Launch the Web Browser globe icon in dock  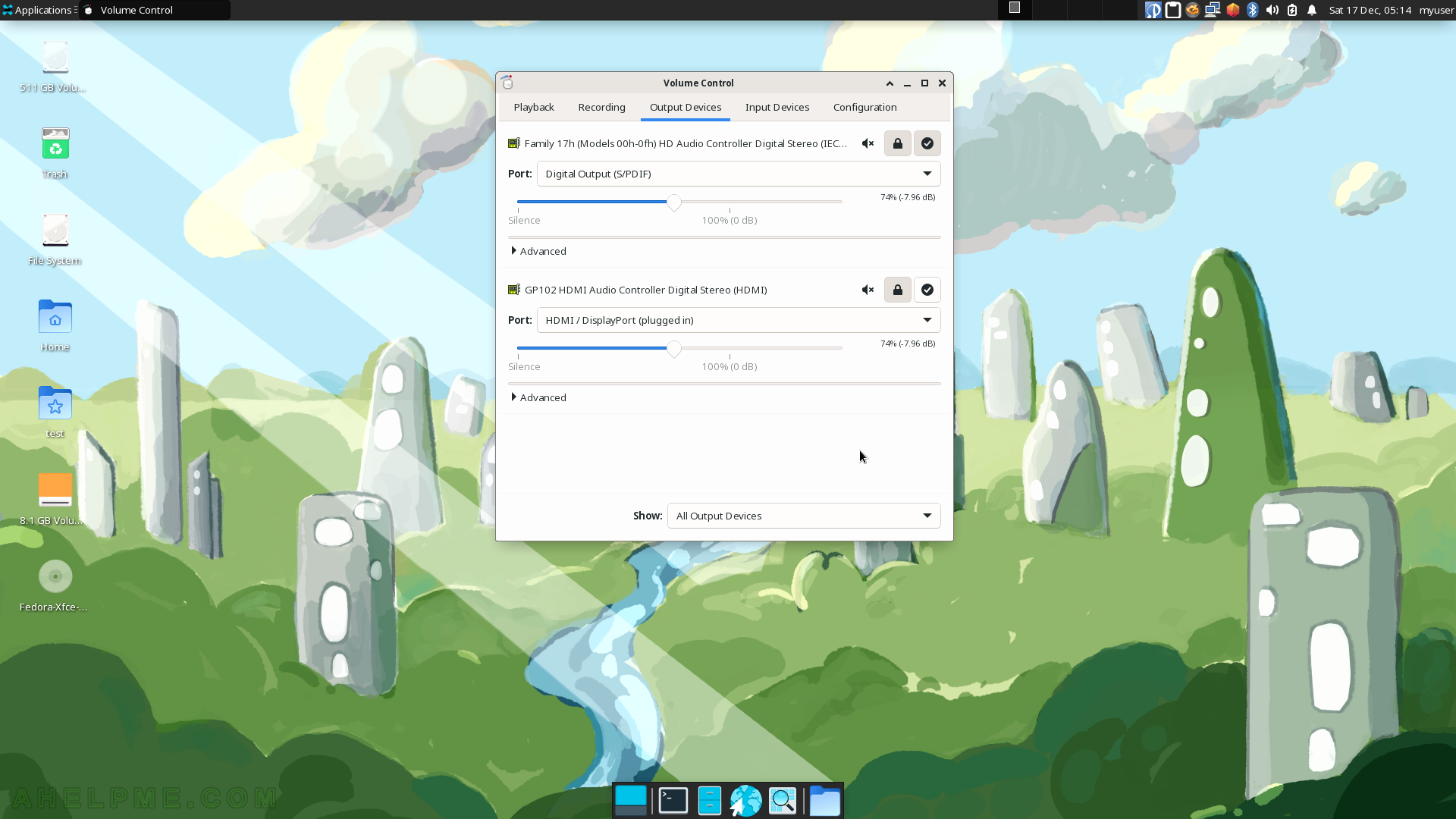746,801
